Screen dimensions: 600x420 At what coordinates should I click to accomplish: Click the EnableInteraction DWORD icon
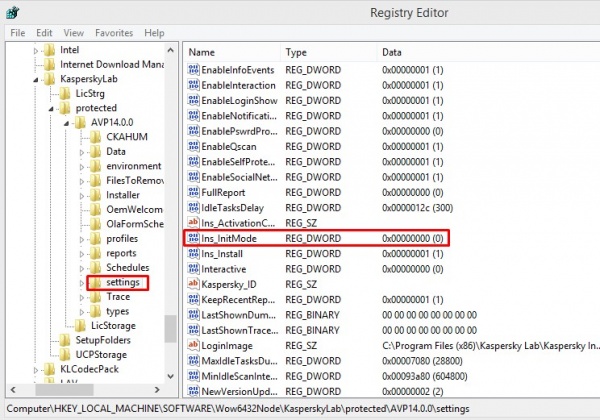tap(193, 85)
